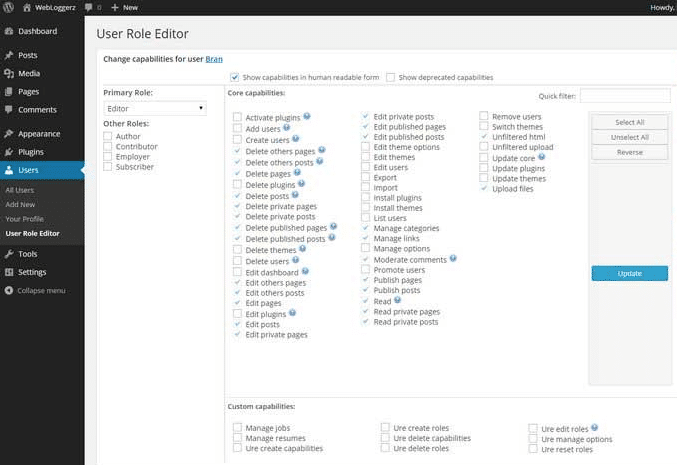Screen dimensions: 677x465
Task: Click the home icon beside WebLoggerz
Action: pyautogui.click(x=27, y=7)
